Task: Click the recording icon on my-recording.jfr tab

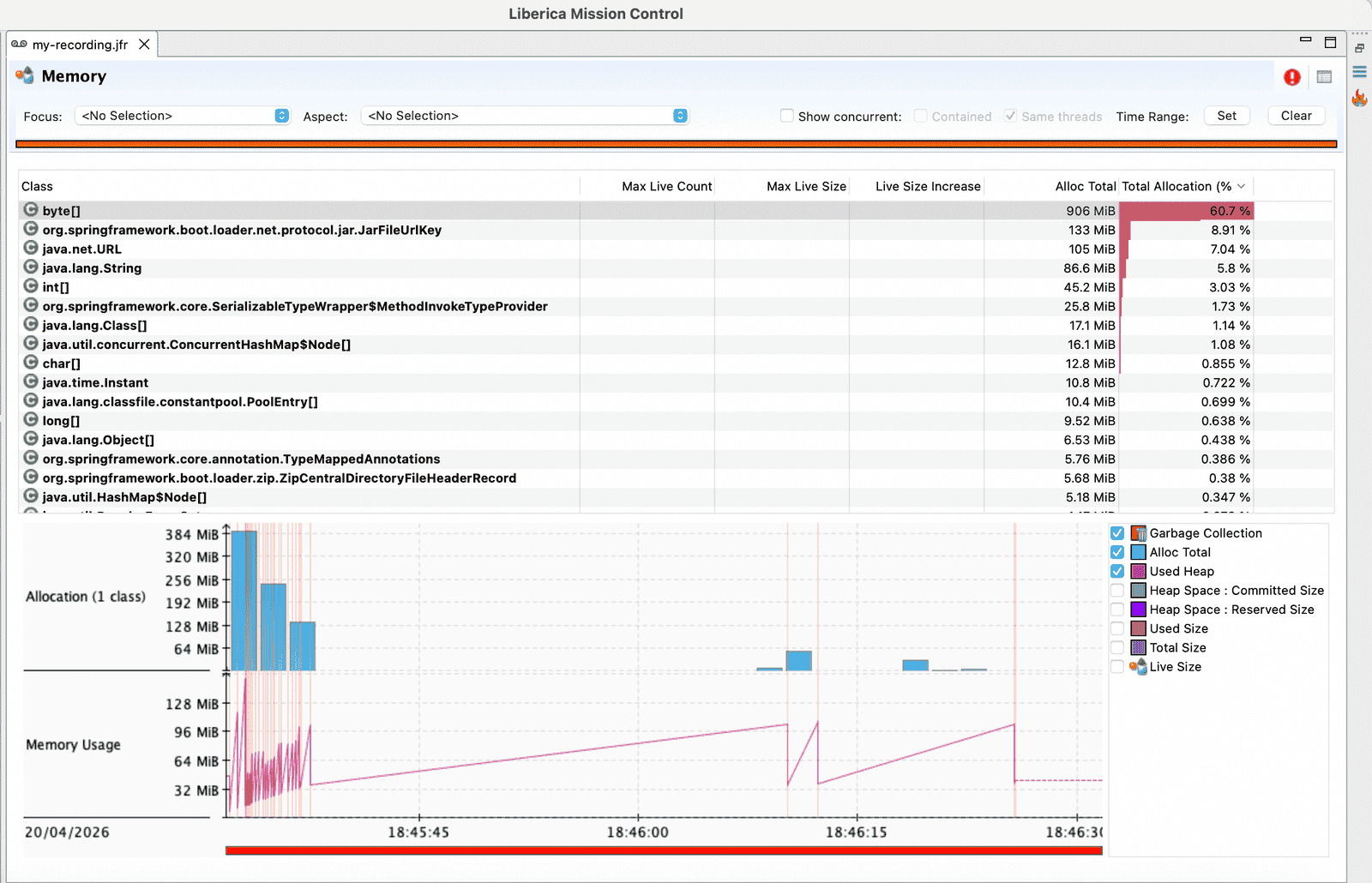Action: tap(19, 45)
